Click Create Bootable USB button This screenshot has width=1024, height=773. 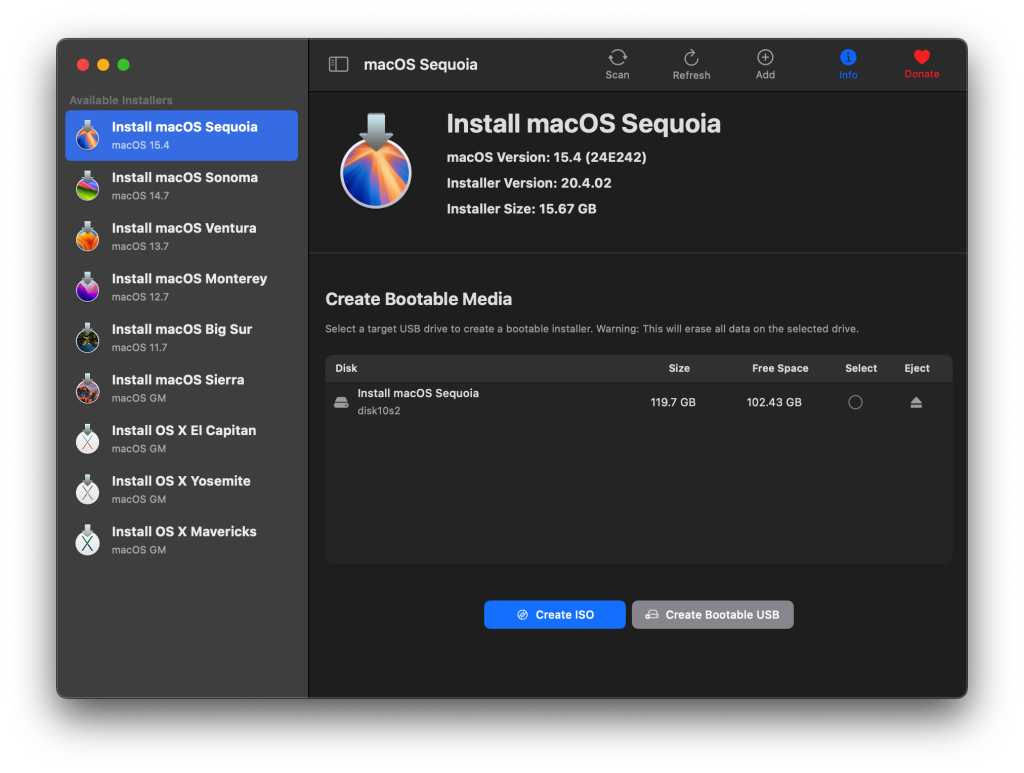tap(712, 614)
